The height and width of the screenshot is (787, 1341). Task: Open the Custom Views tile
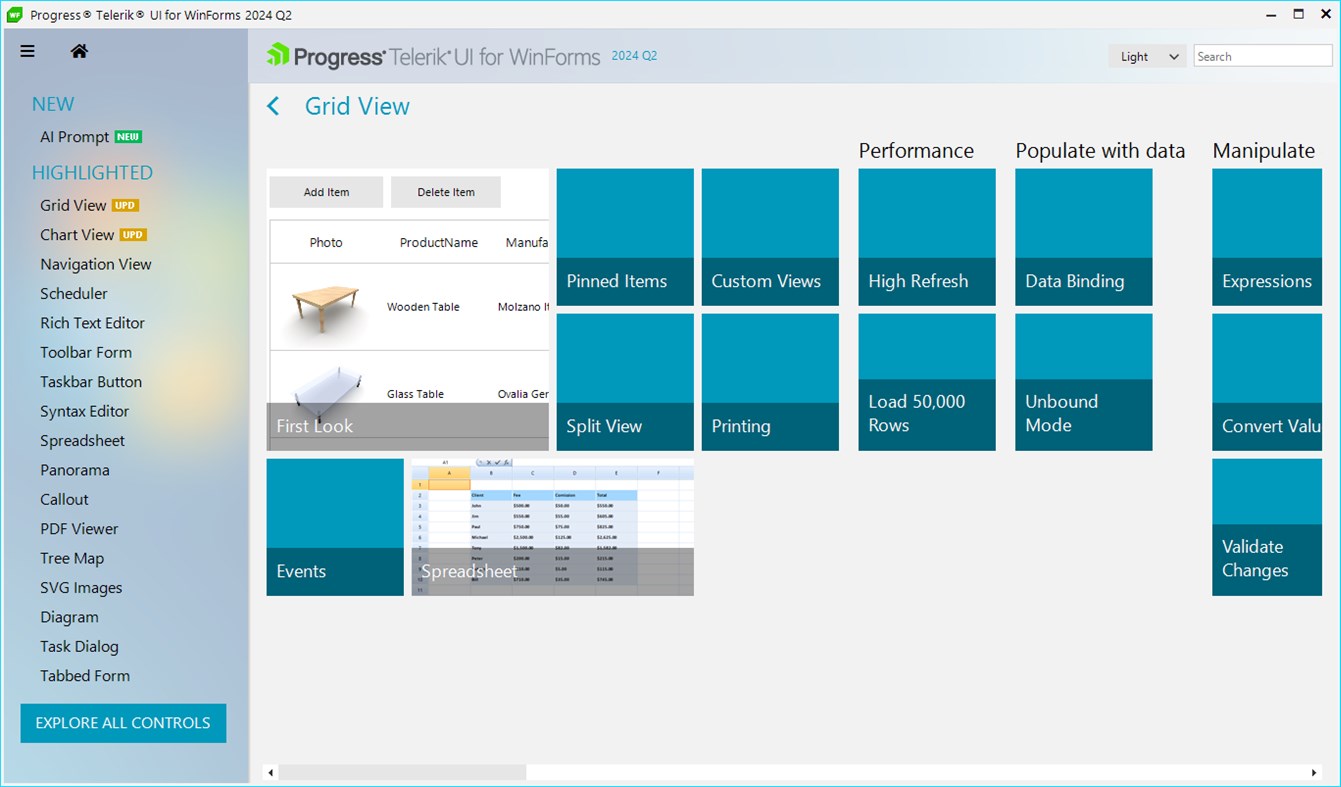(x=770, y=237)
